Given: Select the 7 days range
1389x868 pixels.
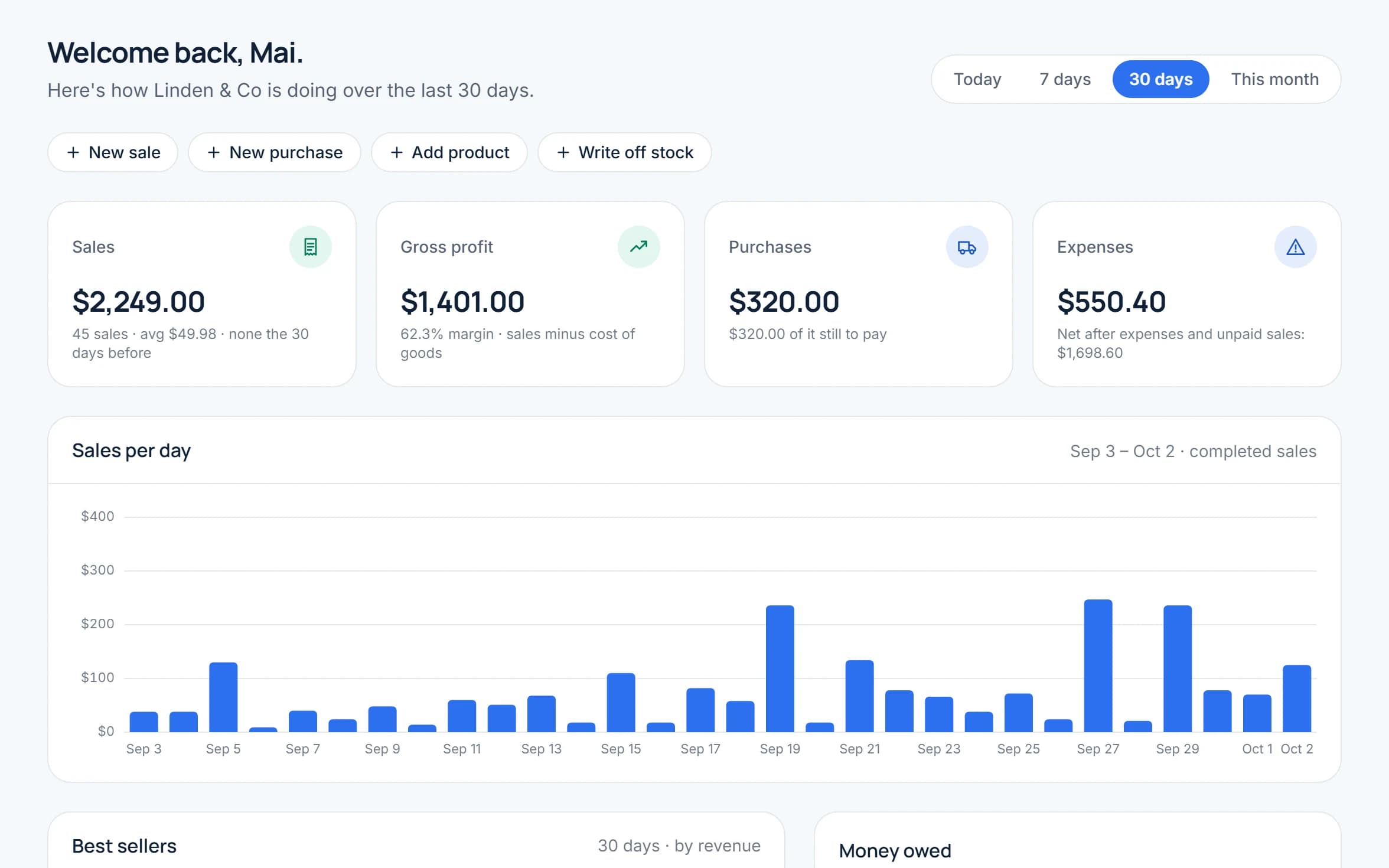Looking at the screenshot, I should 1065,79.
